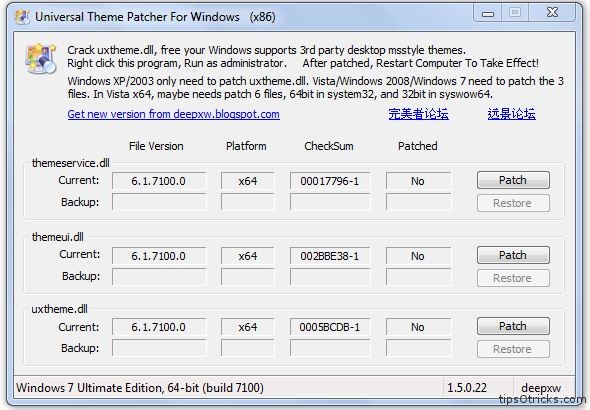The height and width of the screenshot is (410, 590).
Task: Select themeservice.dll current file version field
Action: click(159, 181)
